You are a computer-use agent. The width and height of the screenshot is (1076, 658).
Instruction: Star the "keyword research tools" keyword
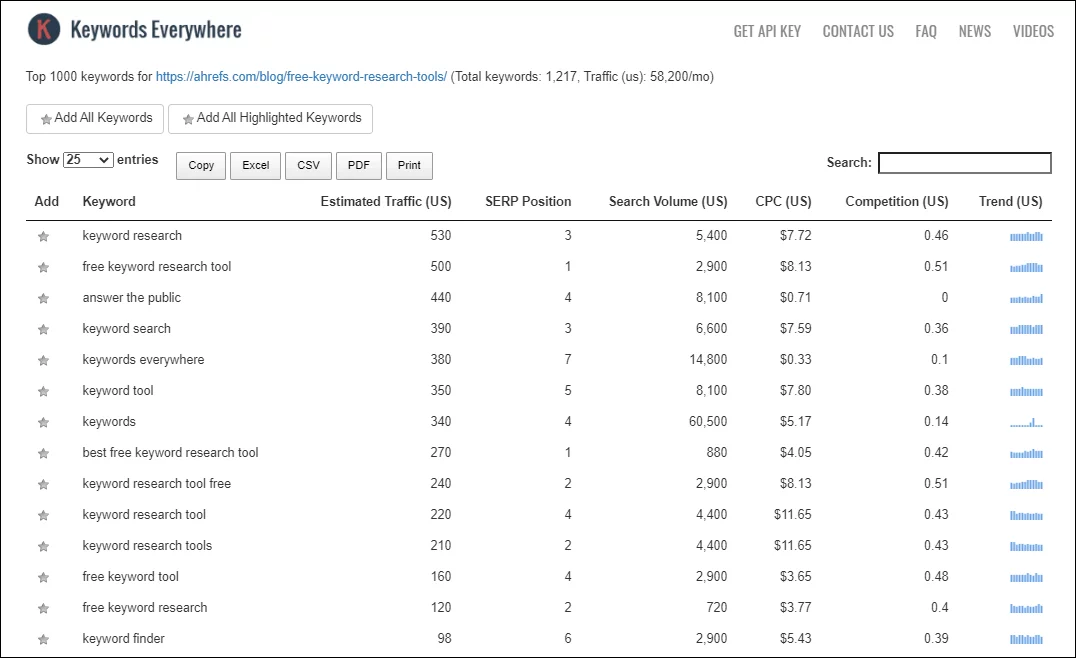[x=43, y=546]
